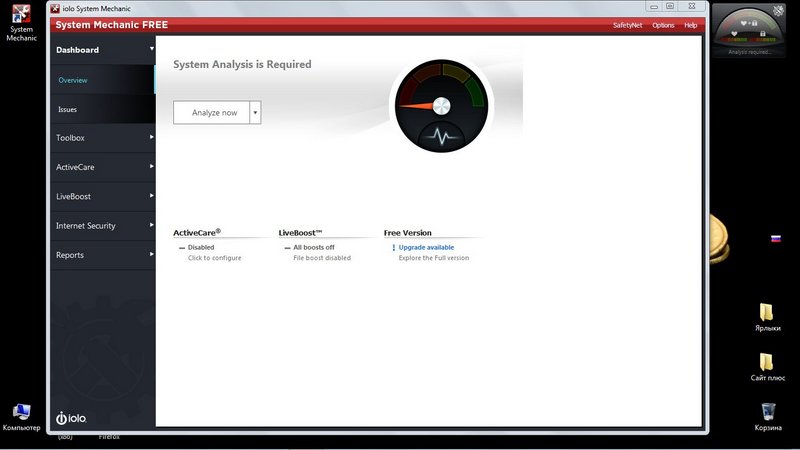This screenshot has width=800, height=450.
Task: Click the LiveBoost heading in overview
Action: [x=301, y=233]
